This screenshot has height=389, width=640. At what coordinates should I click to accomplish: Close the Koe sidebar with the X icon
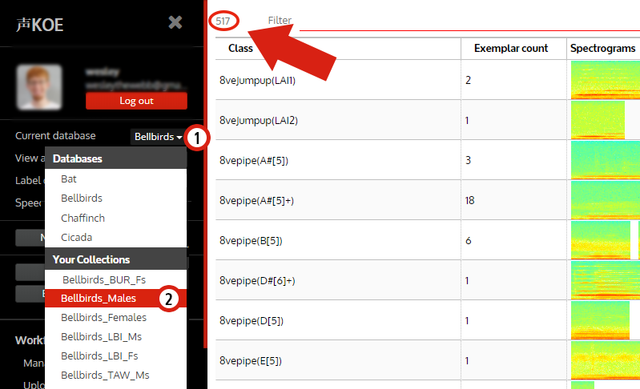point(175,22)
